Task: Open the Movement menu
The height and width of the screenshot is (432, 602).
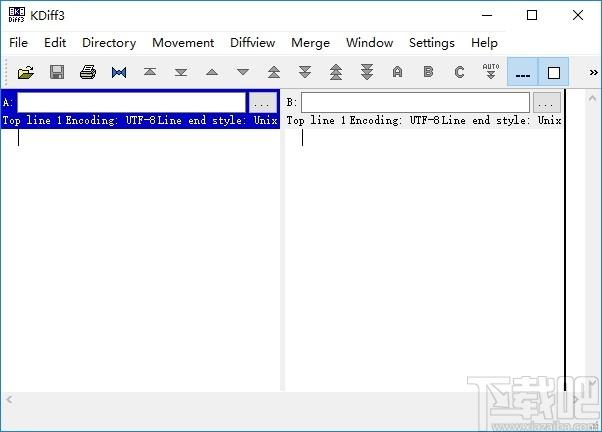Action: 183,43
